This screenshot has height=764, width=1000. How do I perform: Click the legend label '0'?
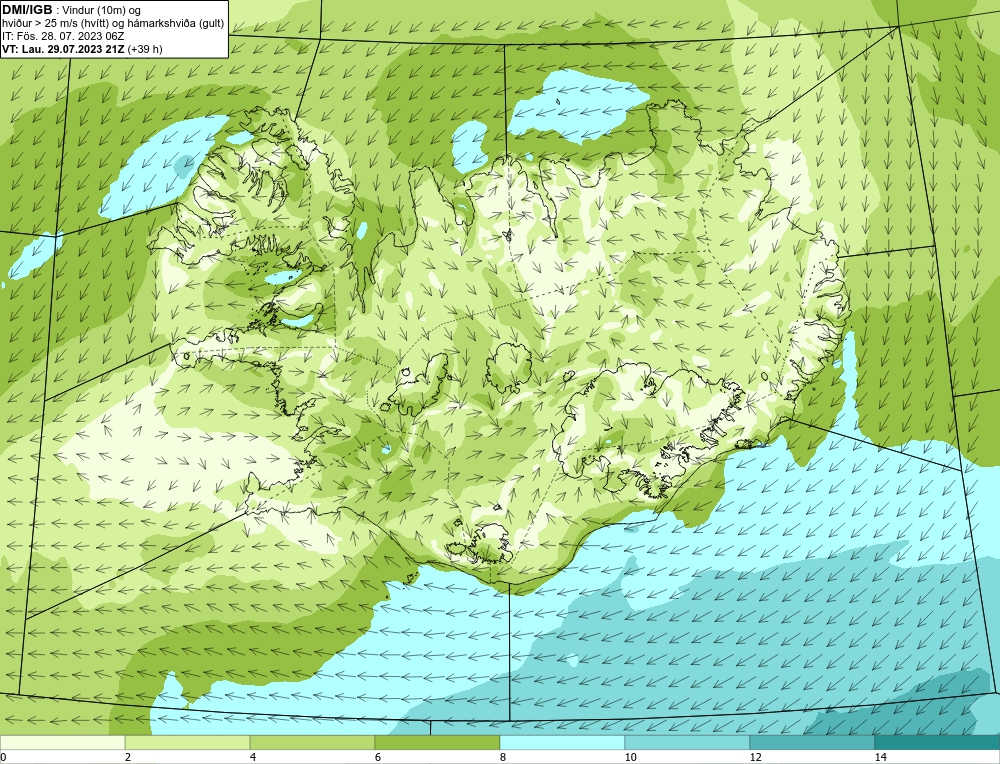3,758
